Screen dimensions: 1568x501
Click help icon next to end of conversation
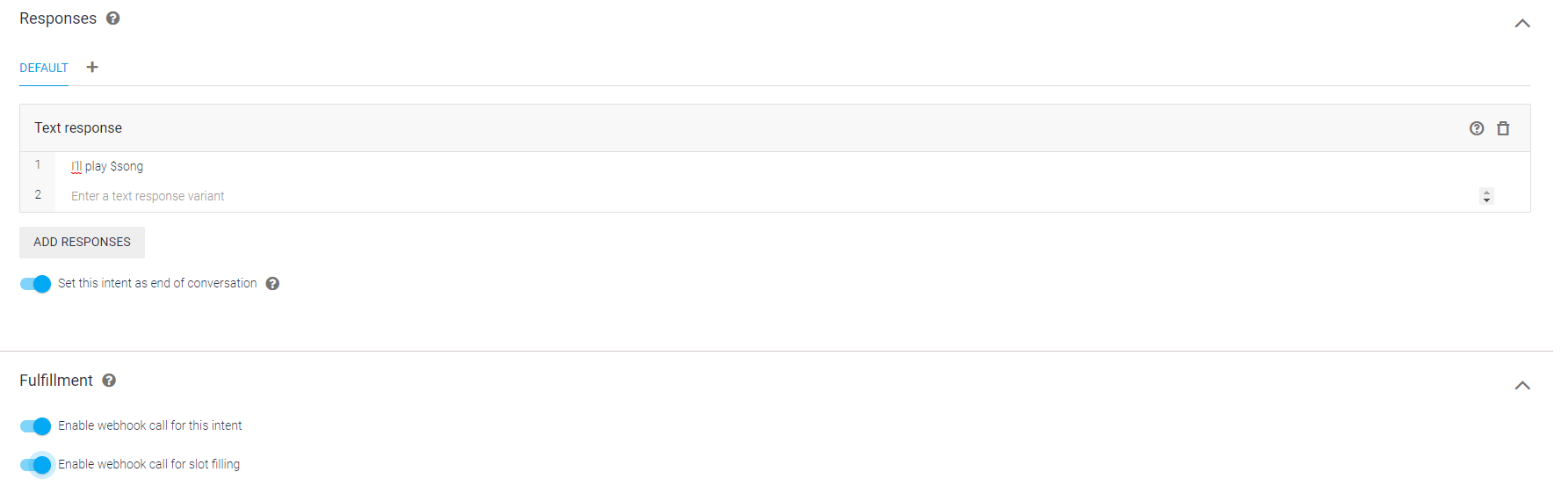click(272, 284)
